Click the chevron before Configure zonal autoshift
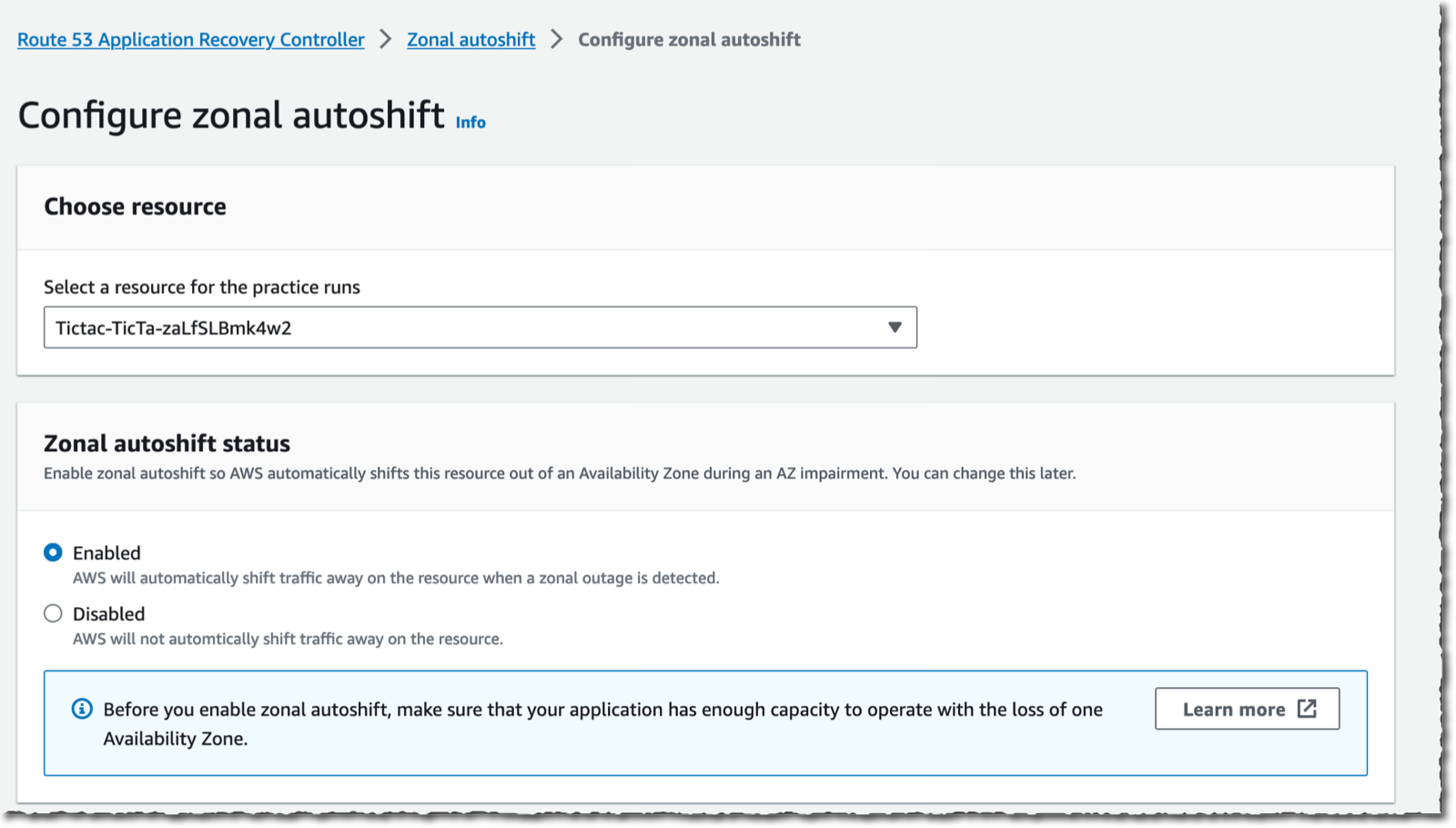The height and width of the screenshot is (828, 1456). click(556, 39)
